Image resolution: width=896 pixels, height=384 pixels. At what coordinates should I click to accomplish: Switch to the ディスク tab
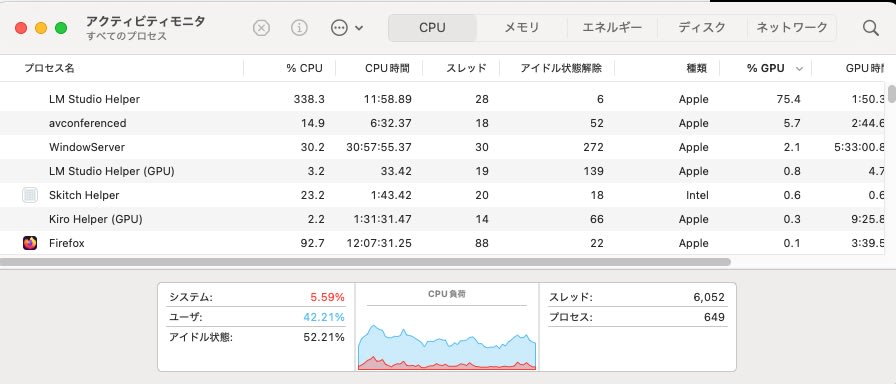702,27
